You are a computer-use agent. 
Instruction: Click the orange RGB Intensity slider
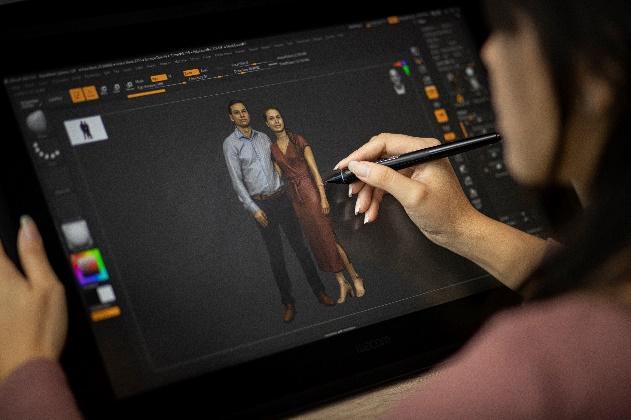pos(146,92)
